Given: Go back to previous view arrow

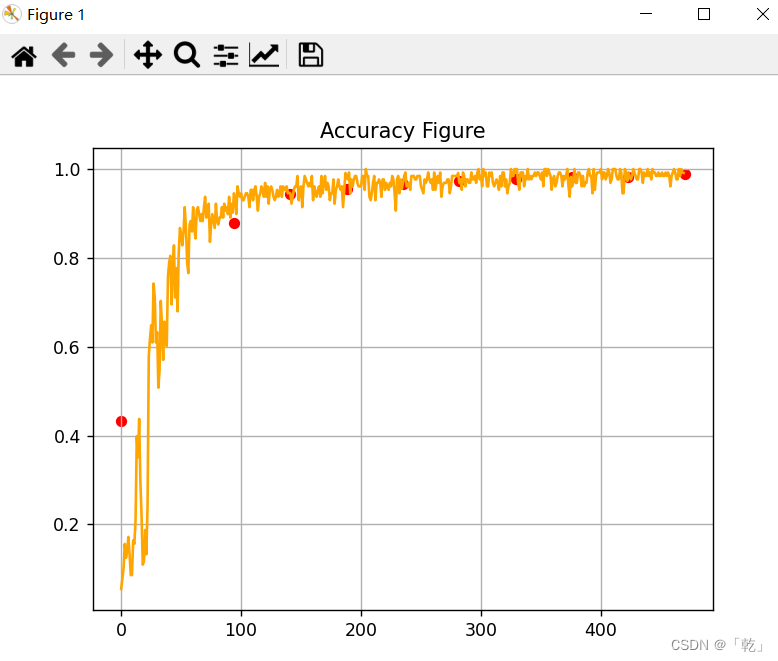Looking at the screenshot, I should [64, 55].
